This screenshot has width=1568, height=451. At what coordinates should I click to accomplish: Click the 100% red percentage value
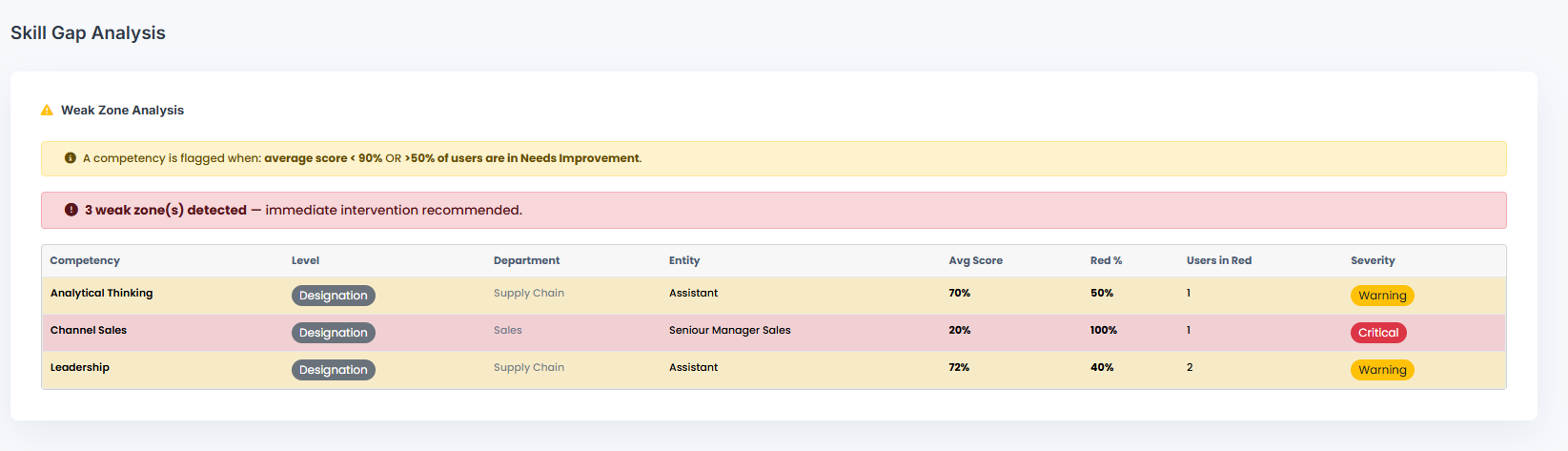click(x=1104, y=330)
